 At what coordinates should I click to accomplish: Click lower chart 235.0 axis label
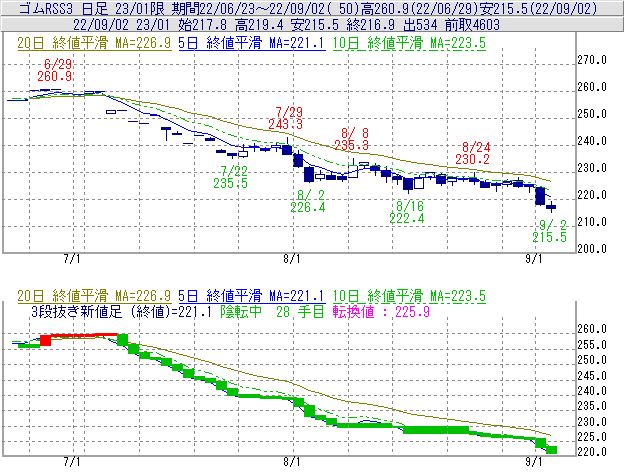pos(592,406)
